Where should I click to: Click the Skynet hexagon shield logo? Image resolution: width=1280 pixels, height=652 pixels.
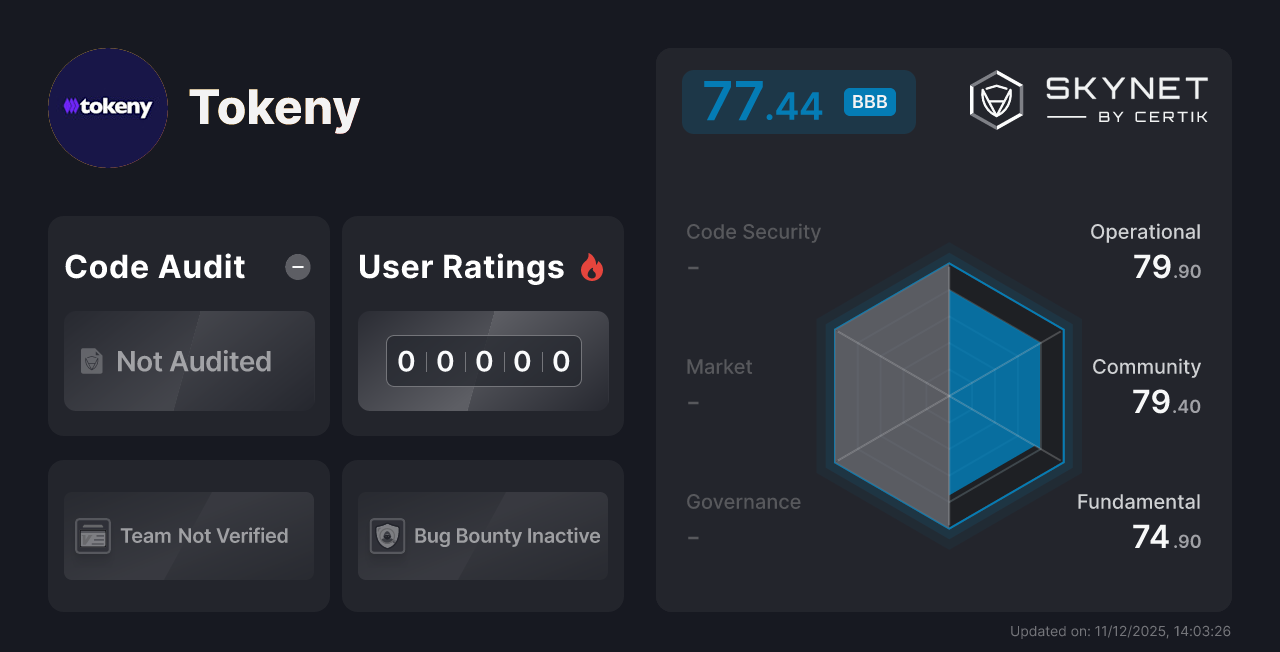coord(994,98)
